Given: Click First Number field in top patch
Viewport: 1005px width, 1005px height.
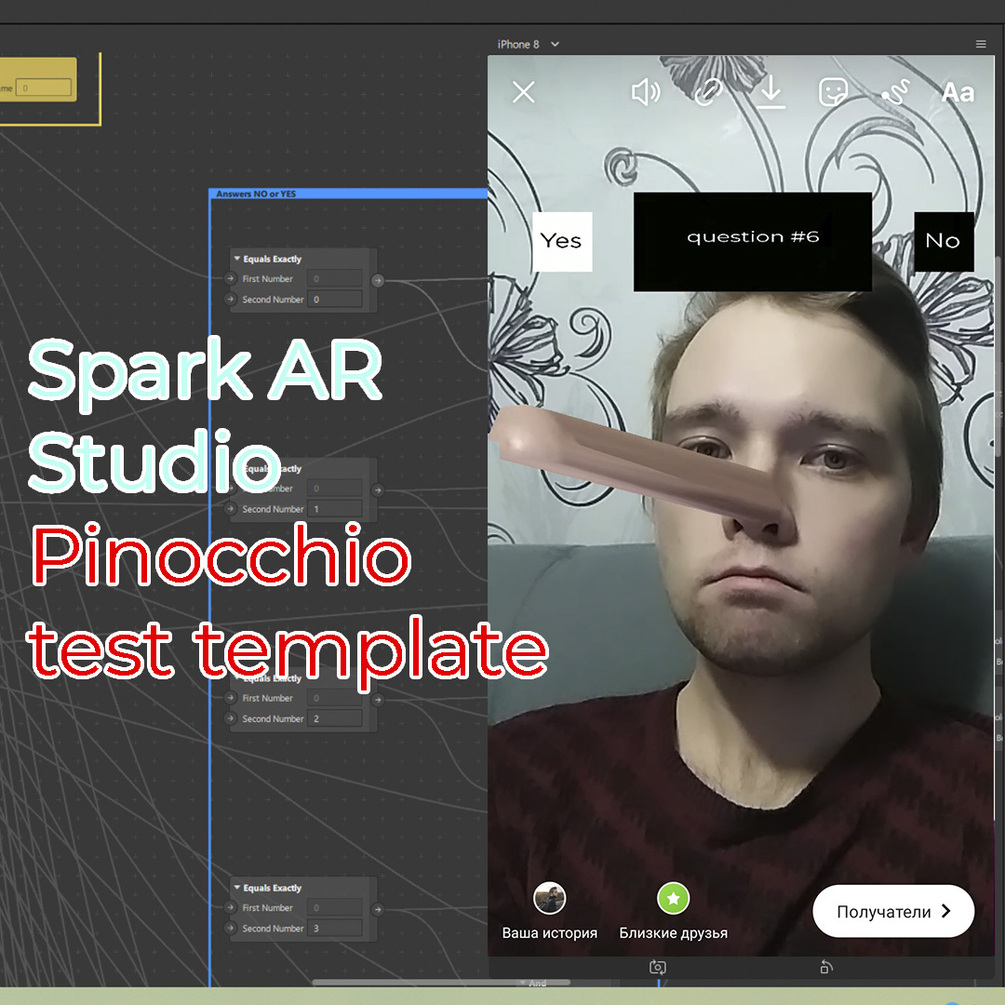Looking at the screenshot, I should pos(335,279).
